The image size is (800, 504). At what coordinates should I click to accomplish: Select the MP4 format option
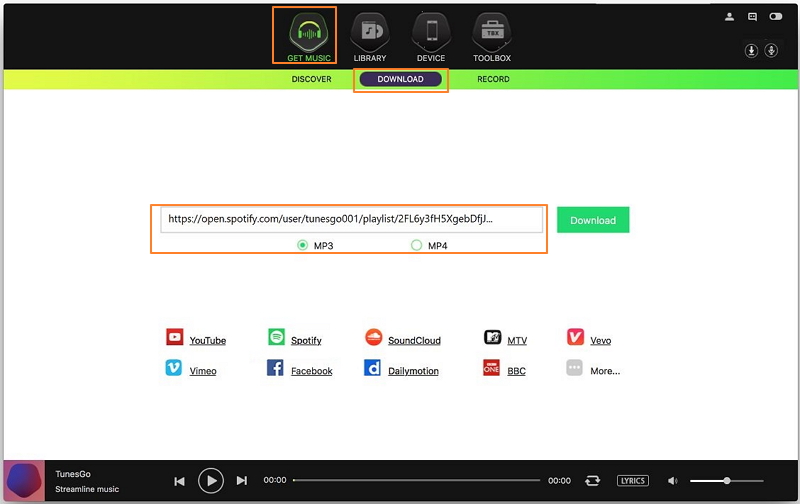click(x=417, y=245)
